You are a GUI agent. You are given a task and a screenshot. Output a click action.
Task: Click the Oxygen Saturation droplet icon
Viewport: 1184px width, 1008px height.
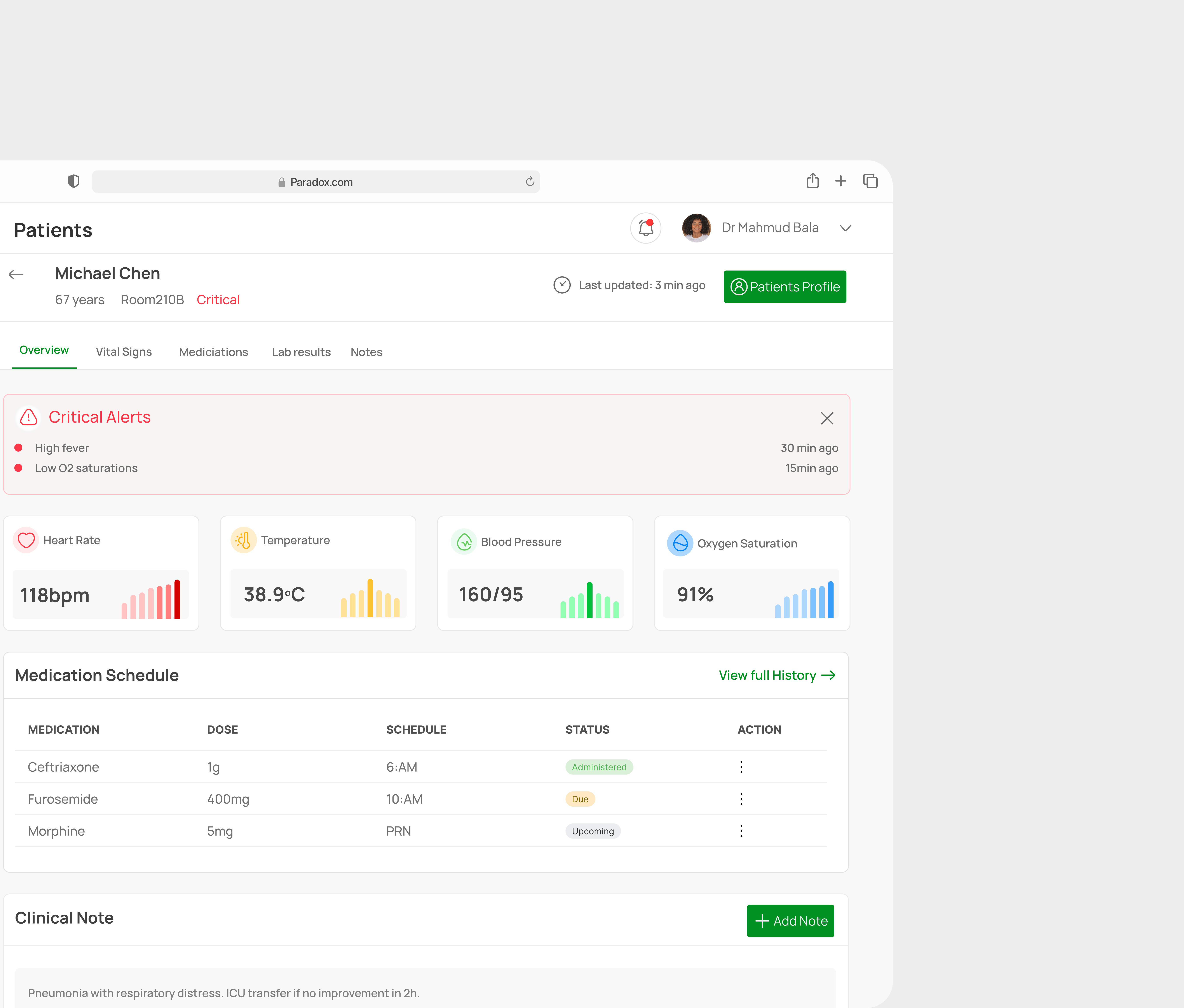coord(680,543)
